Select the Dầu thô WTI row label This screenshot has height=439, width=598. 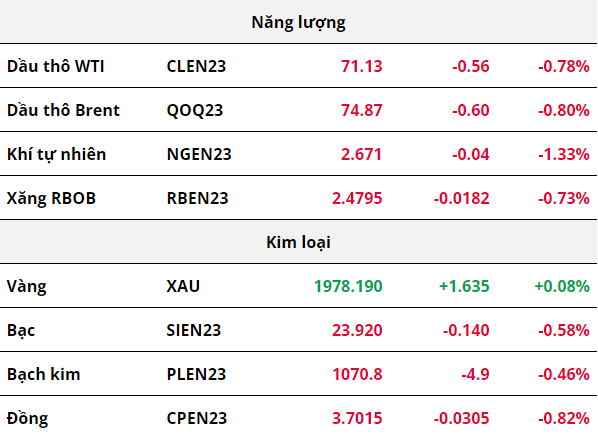click(56, 66)
